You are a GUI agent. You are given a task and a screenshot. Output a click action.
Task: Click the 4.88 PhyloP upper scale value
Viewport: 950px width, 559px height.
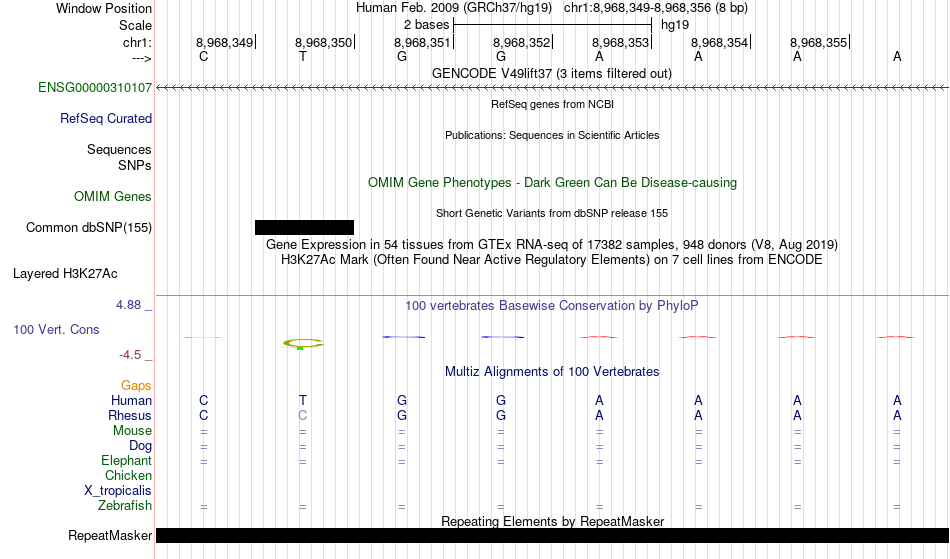(x=128, y=305)
